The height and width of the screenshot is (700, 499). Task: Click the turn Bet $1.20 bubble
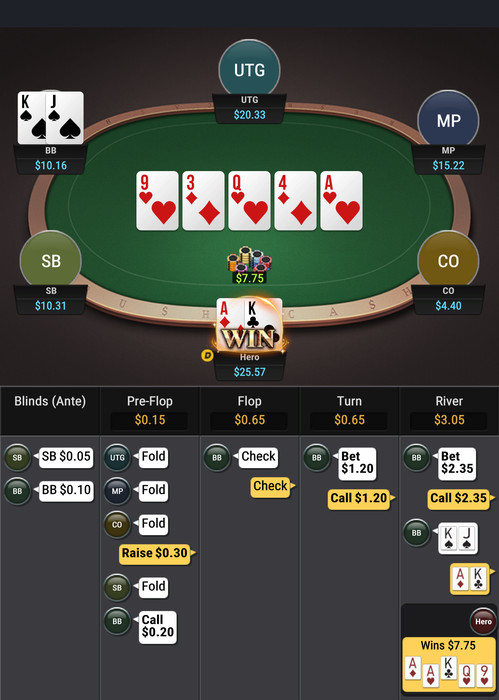[x=358, y=463]
